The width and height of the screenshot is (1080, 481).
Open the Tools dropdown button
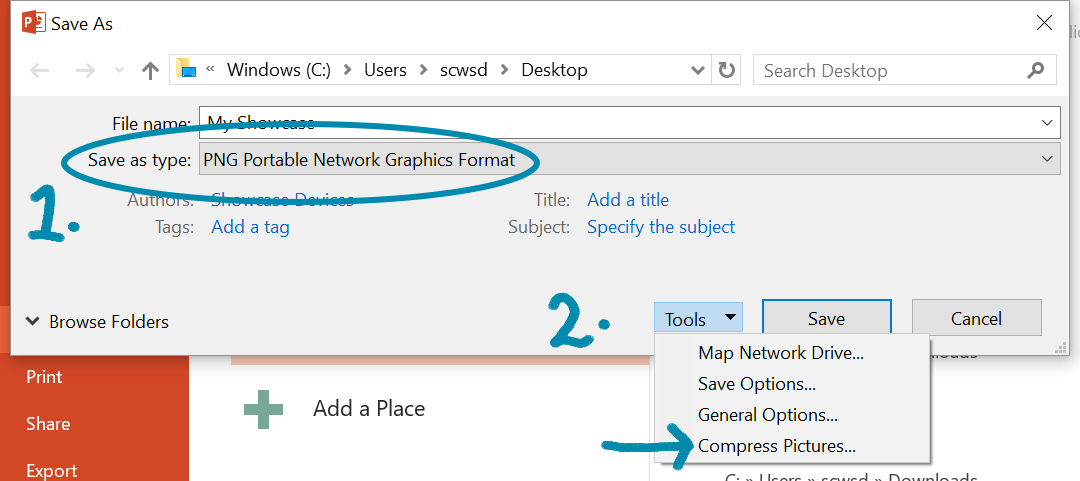click(699, 319)
